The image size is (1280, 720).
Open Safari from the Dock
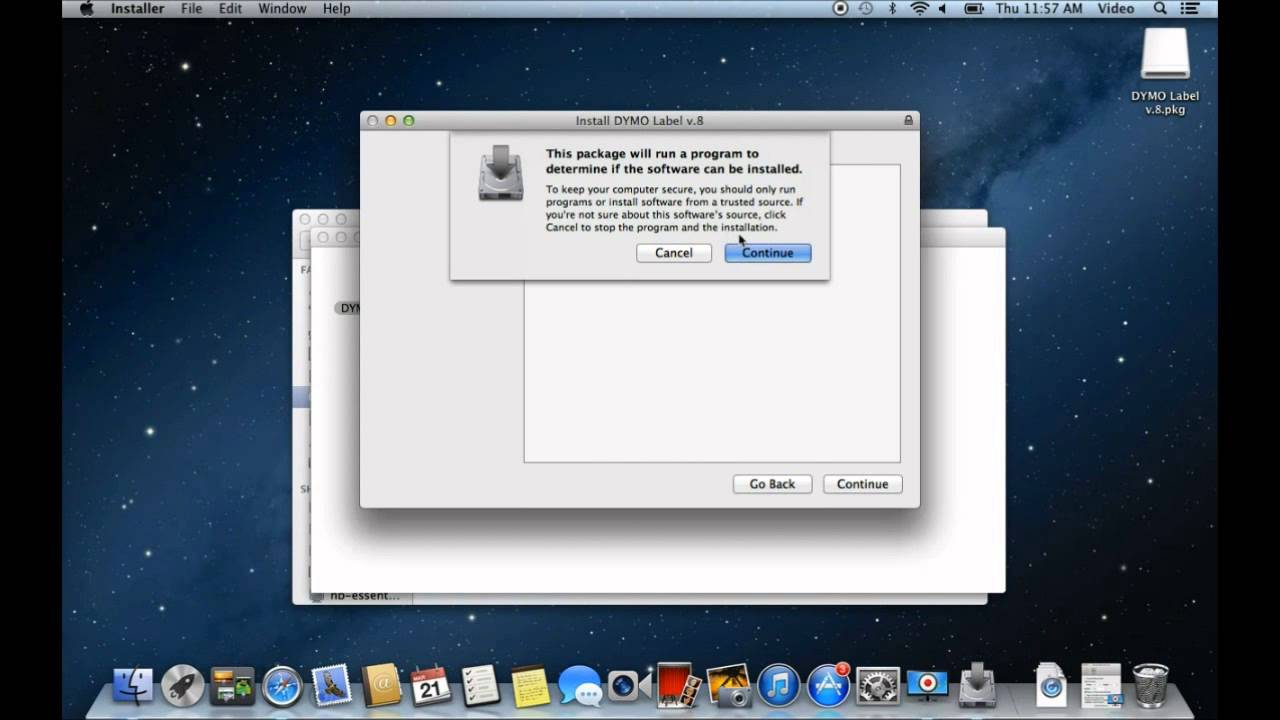coord(282,686)
